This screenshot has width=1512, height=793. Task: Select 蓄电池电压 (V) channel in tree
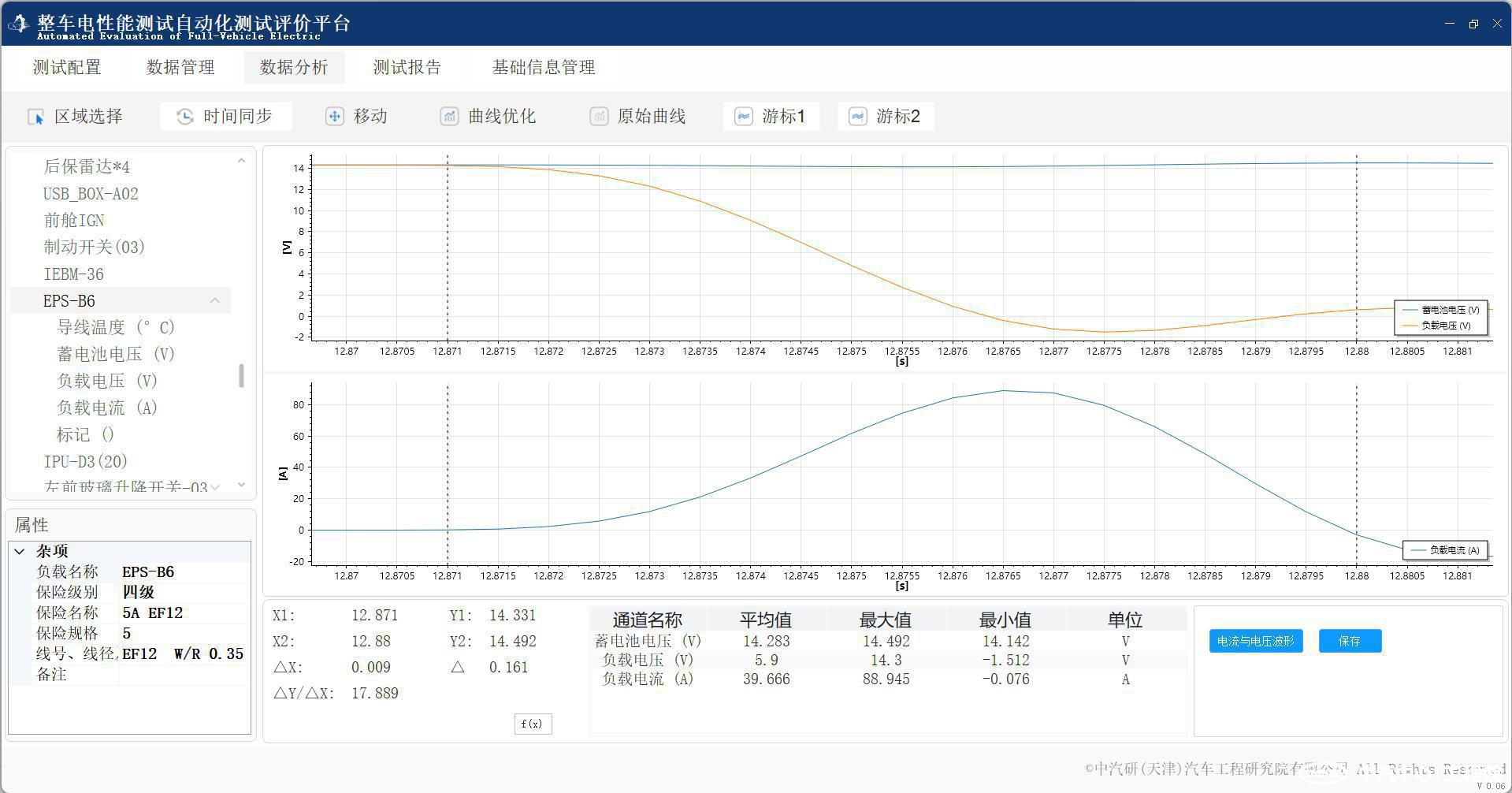point(116,354)
